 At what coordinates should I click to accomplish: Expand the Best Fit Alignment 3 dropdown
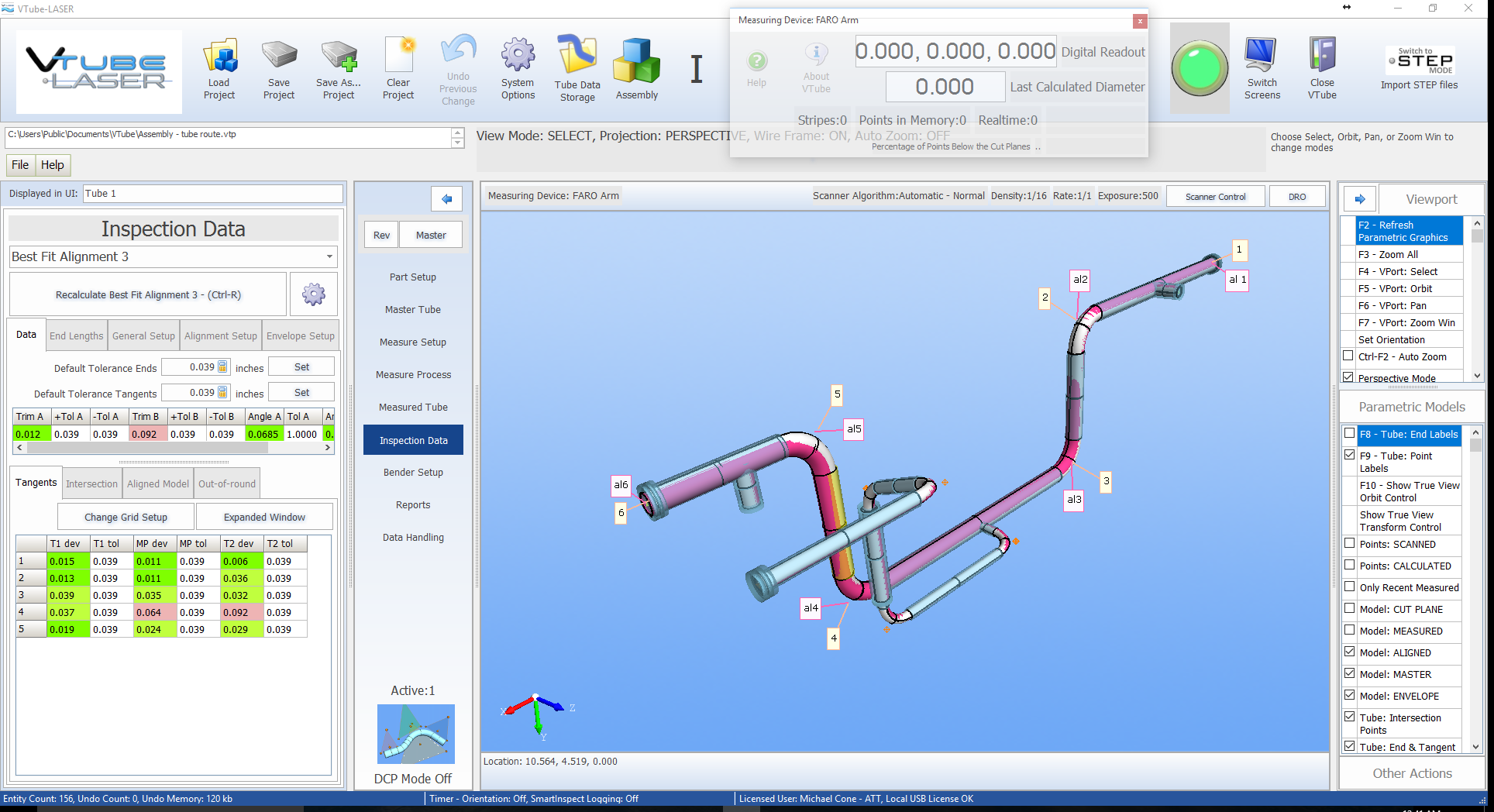329,256
